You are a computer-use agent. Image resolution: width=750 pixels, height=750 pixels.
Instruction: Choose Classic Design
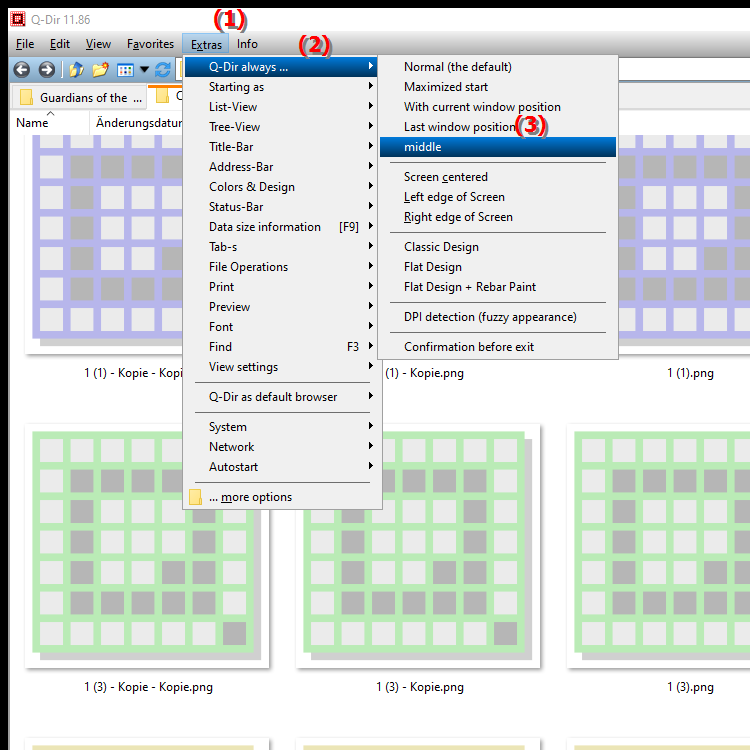click(x=498, y=247)
